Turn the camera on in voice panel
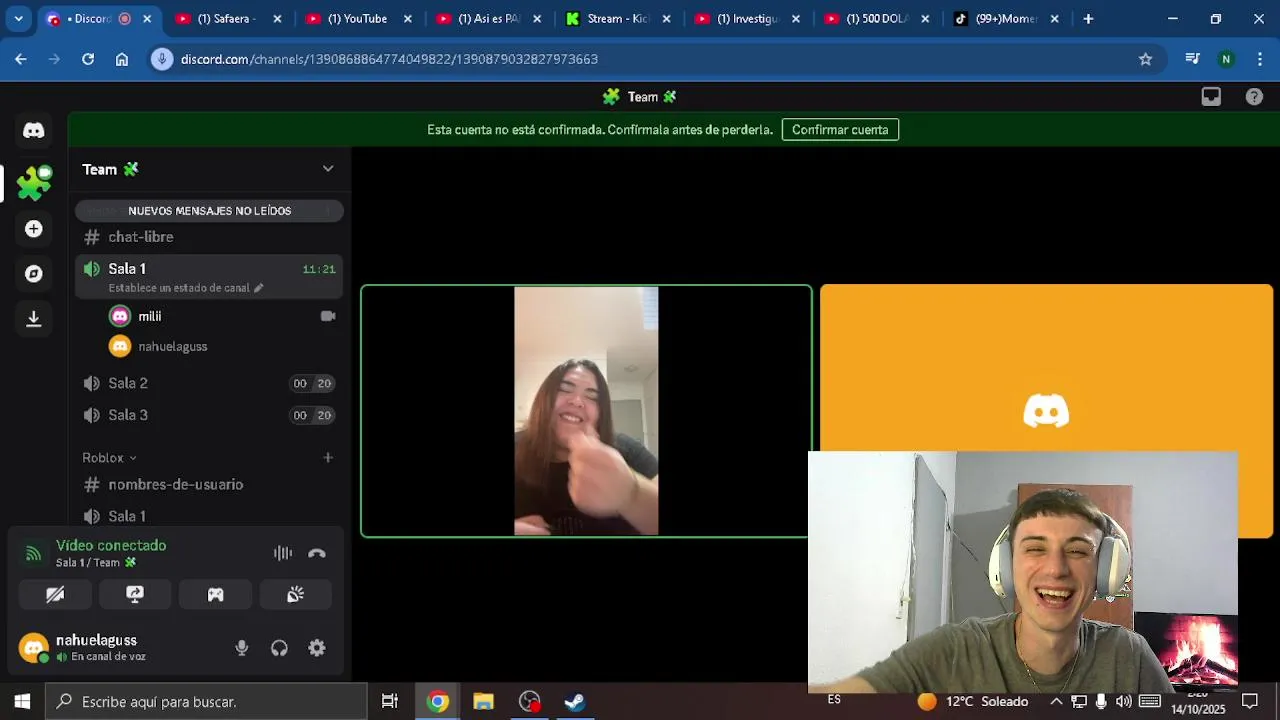 55,594
